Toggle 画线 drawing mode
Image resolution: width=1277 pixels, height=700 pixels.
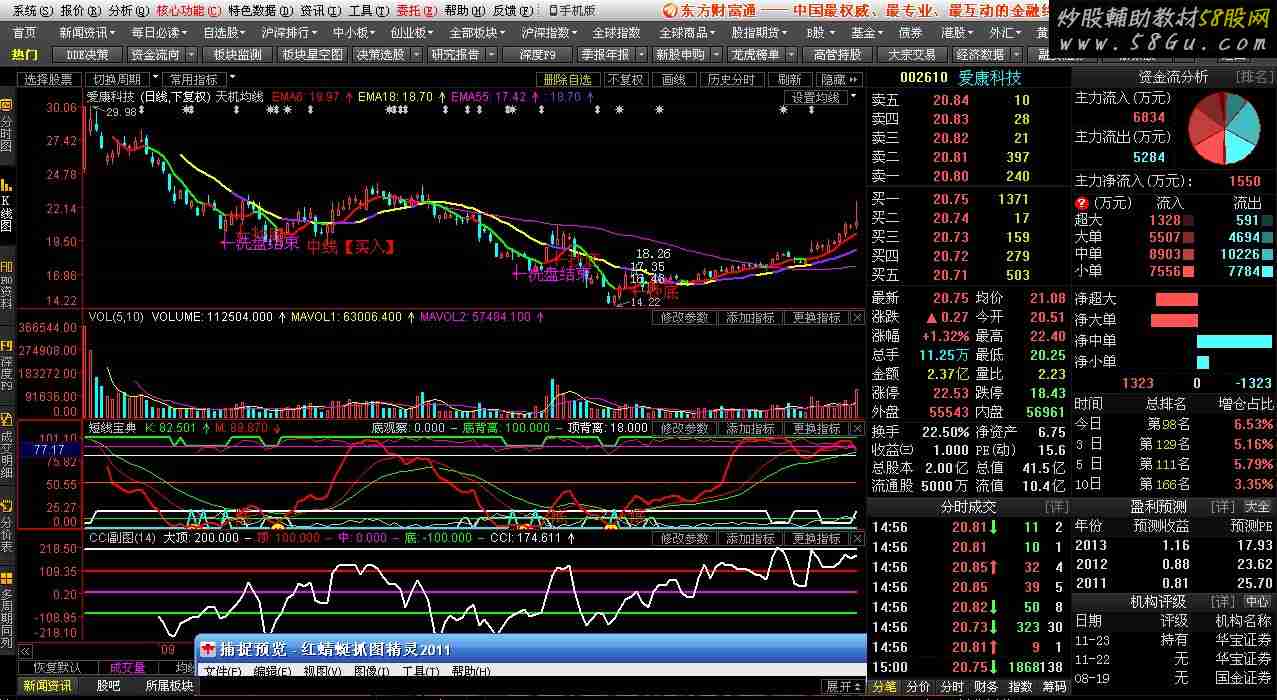coord(674,80)
